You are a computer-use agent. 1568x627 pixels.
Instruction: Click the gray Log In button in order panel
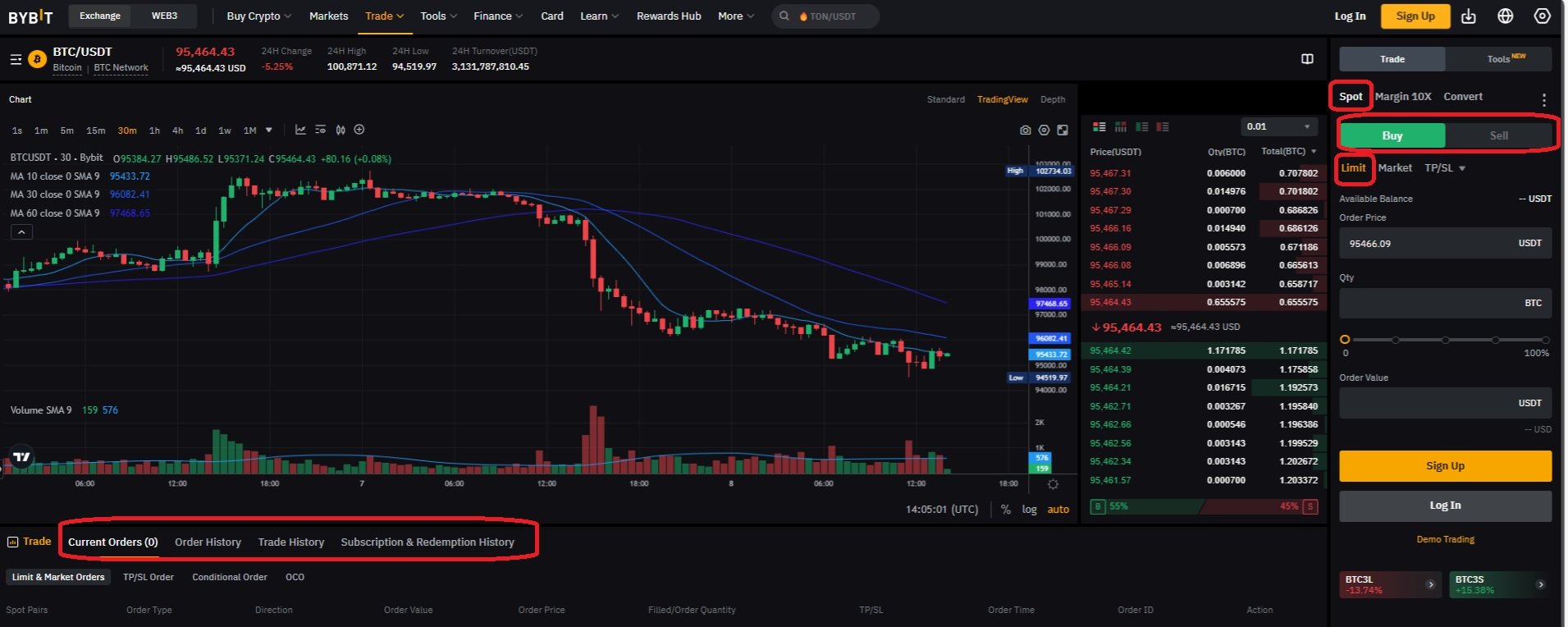[x=1445, y=506]
